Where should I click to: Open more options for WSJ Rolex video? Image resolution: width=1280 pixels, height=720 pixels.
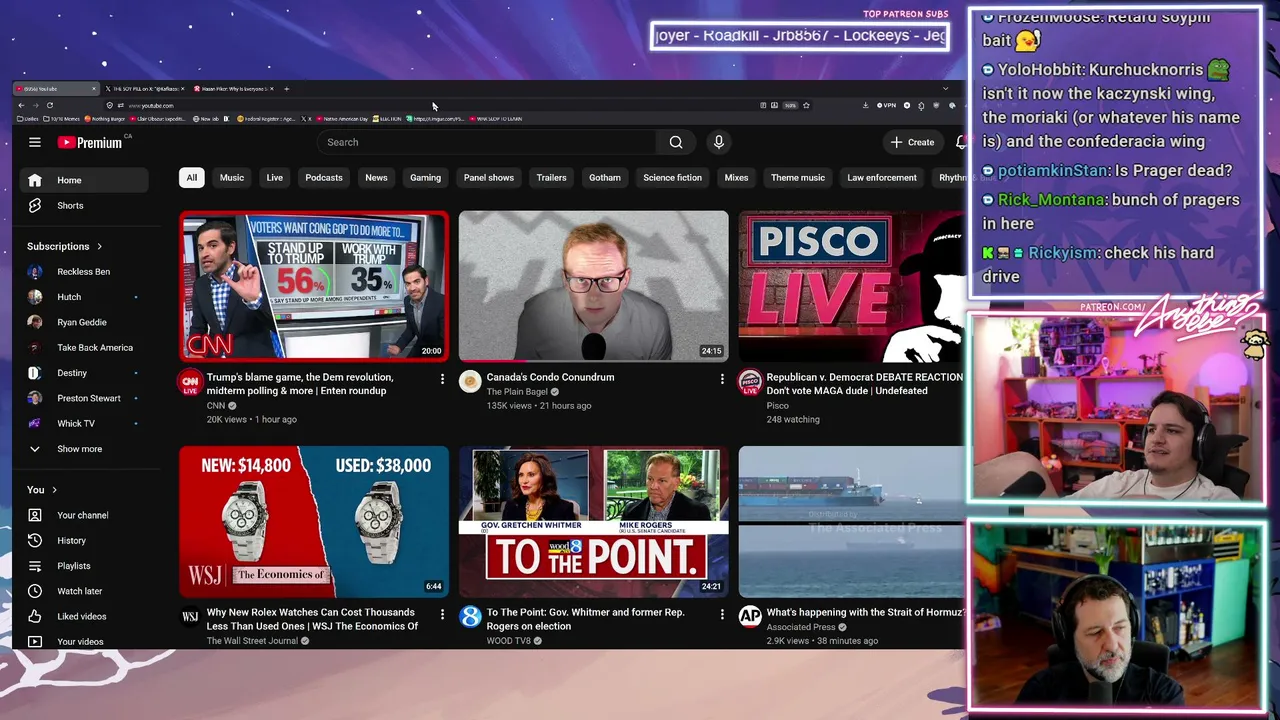[442, 614]
